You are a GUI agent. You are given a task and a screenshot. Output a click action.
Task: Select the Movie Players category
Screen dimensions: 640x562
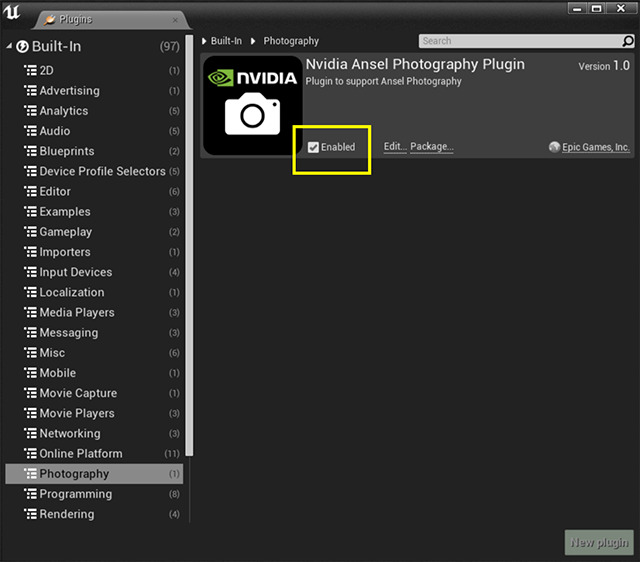94,413
